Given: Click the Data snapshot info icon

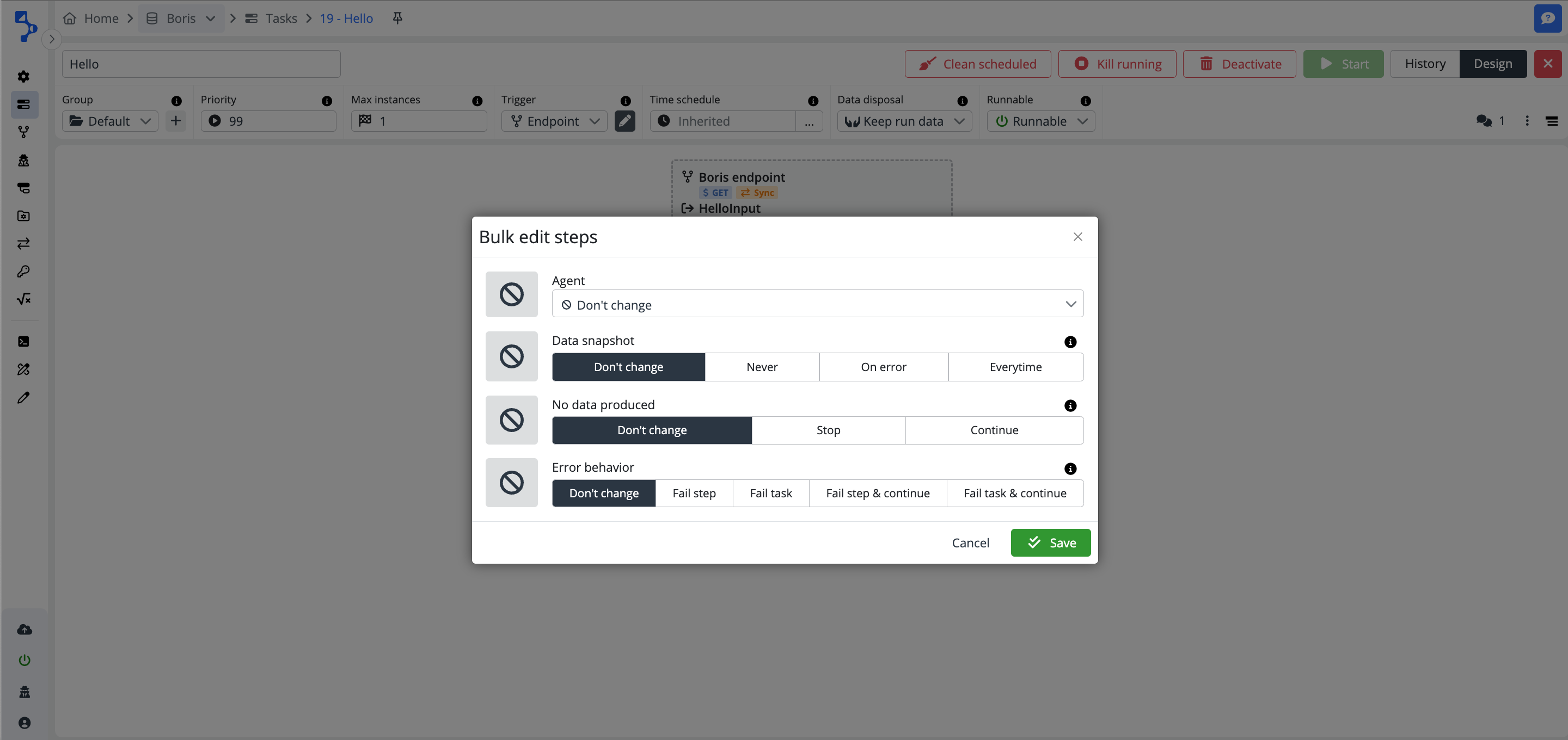Looking at the screenshot, I should point(1070,342).
